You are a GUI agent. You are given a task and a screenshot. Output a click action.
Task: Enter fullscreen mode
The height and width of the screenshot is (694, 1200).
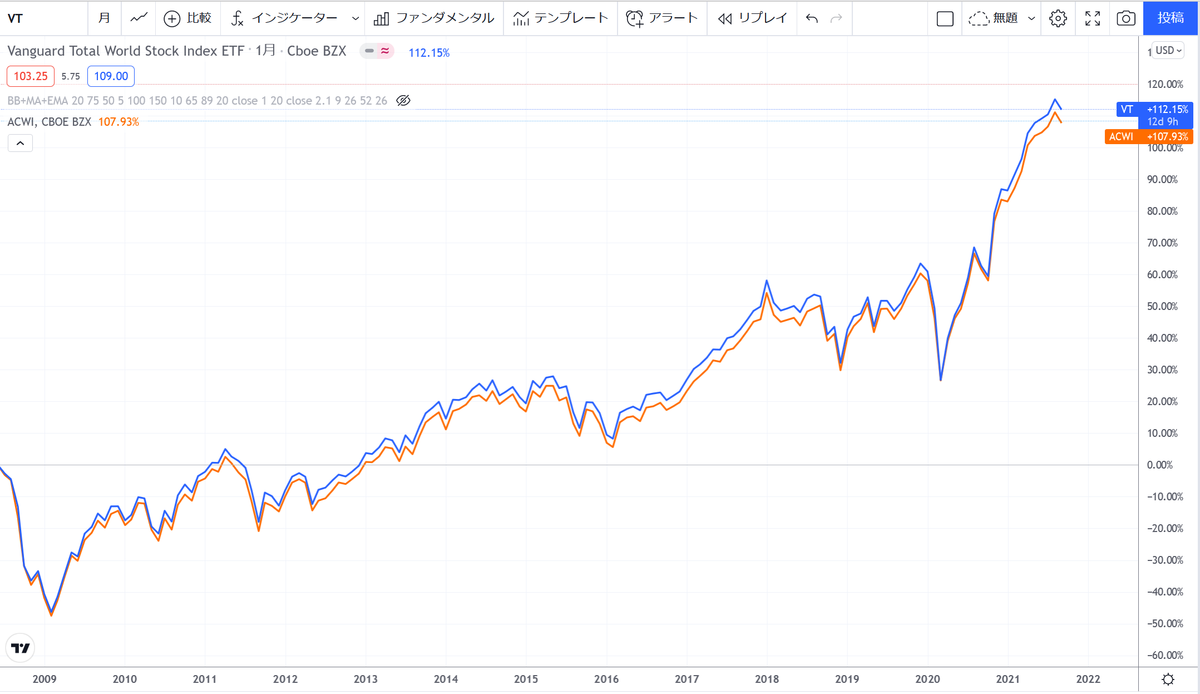click(1092, 18)
